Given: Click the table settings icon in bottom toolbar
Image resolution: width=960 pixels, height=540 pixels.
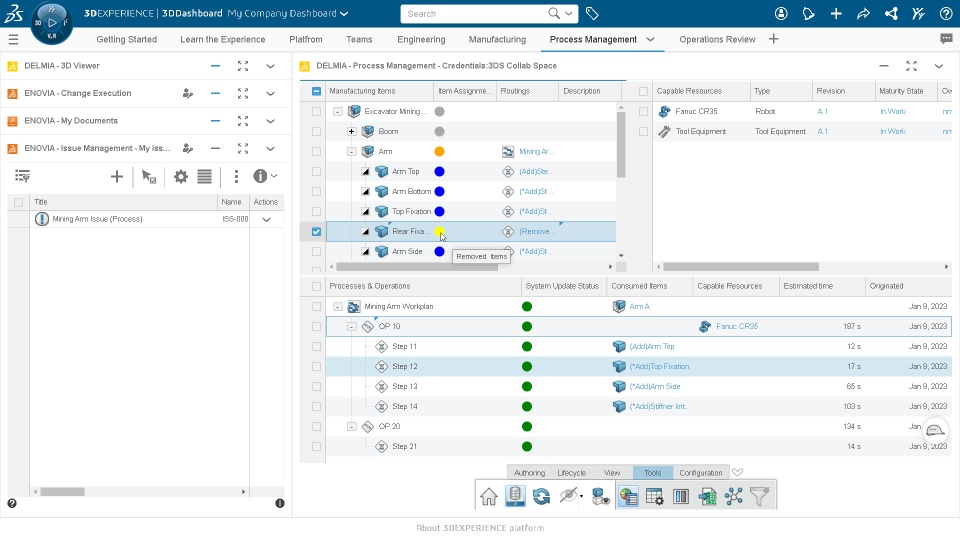Looking at the screenshot, I should point(654,496).
